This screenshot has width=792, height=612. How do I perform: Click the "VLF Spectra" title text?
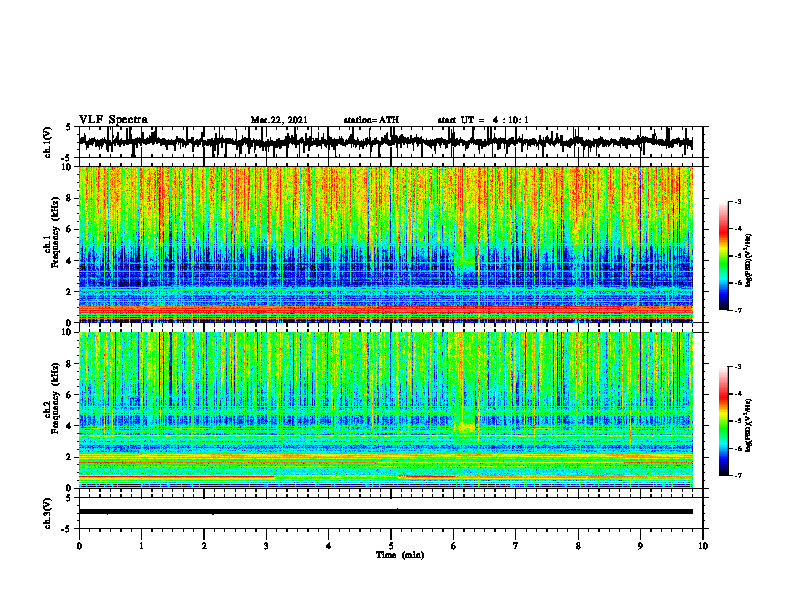coord(113,120)
